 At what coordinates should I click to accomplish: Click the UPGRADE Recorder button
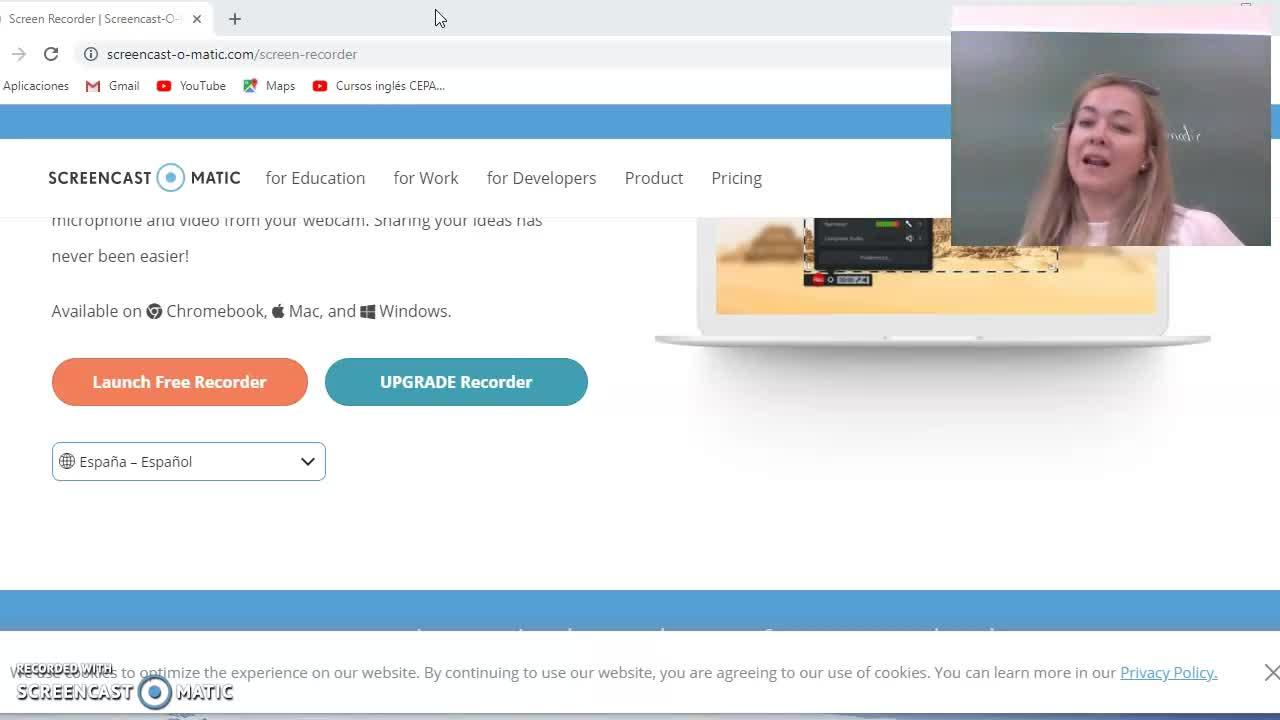coord(456,382)
